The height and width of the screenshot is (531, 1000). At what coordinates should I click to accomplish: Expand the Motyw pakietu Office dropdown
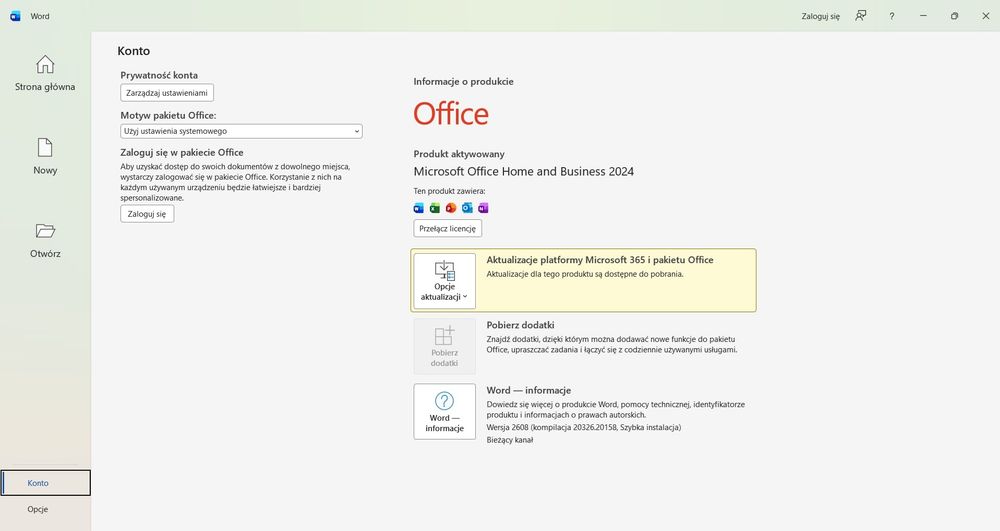241,131
